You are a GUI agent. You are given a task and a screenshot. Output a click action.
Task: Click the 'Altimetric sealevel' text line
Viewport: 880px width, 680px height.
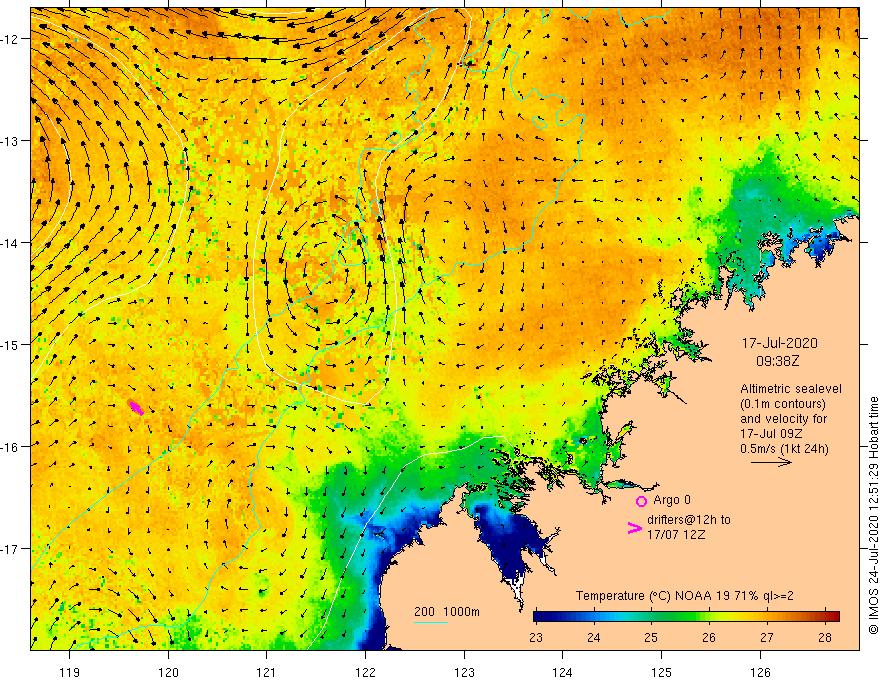click(x=791, y=389)
